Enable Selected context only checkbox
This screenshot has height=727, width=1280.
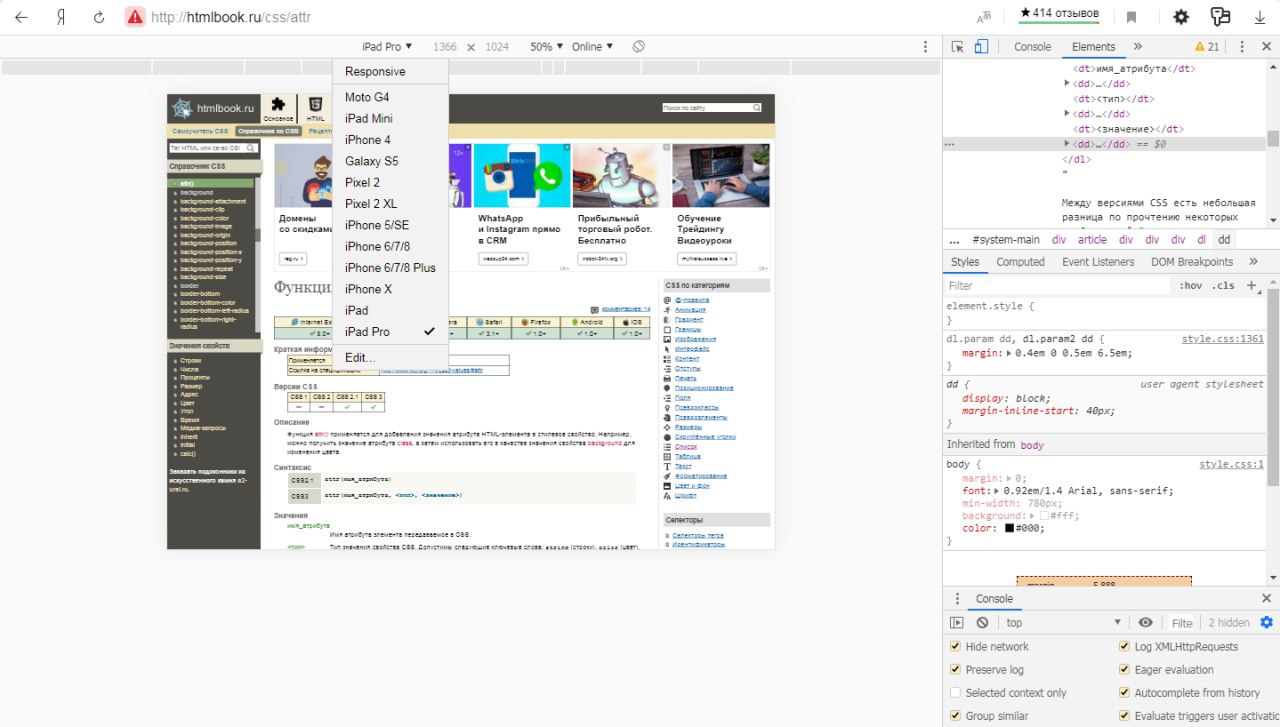(956, 693)
